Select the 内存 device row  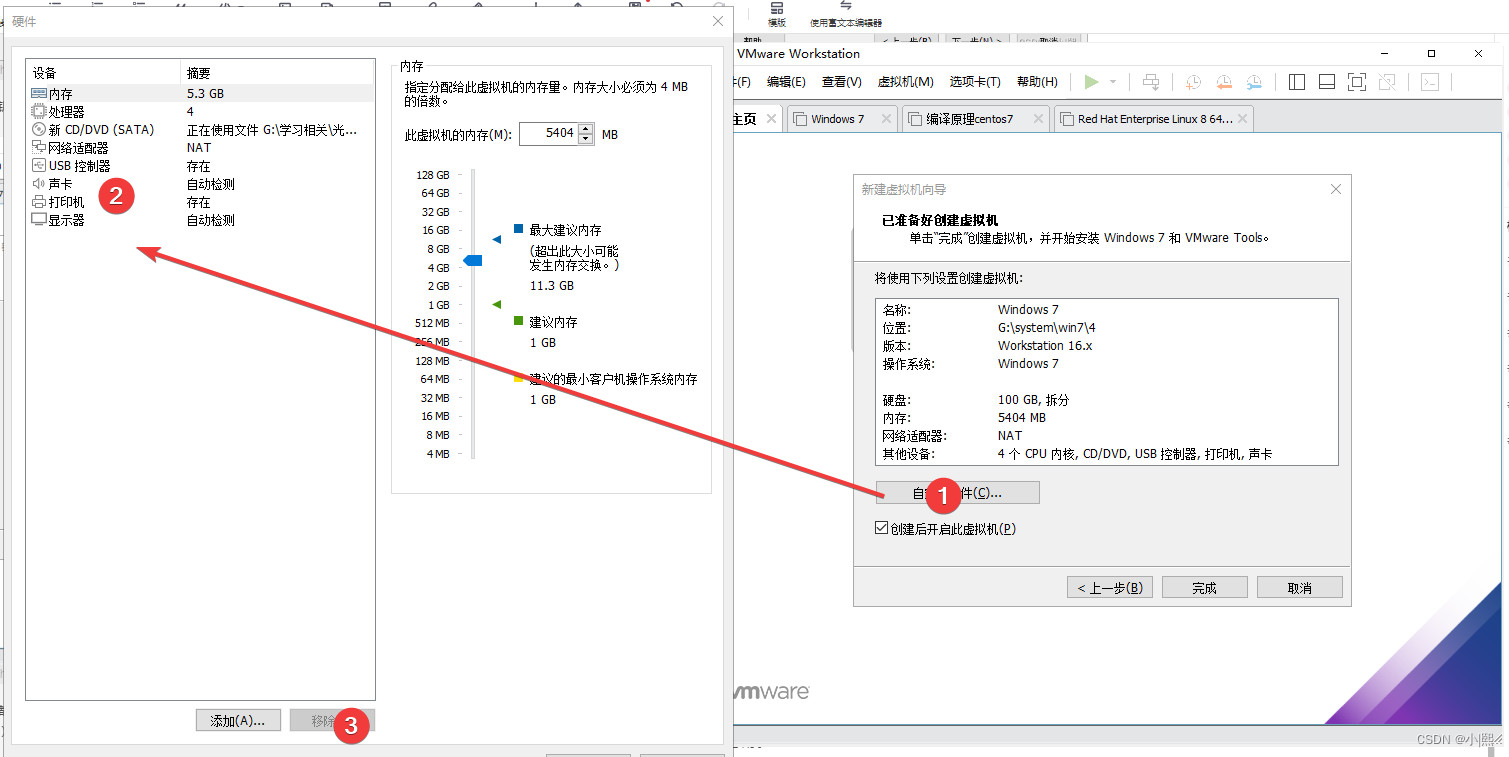(200, 94)
